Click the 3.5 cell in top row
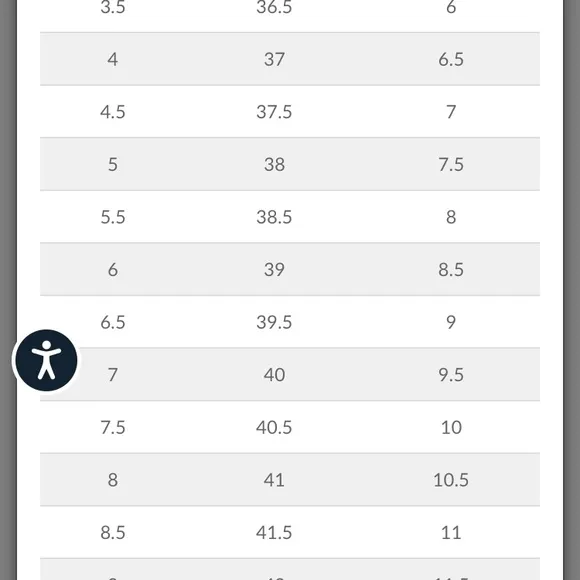 pyautogui.click(x=113, y=7)
